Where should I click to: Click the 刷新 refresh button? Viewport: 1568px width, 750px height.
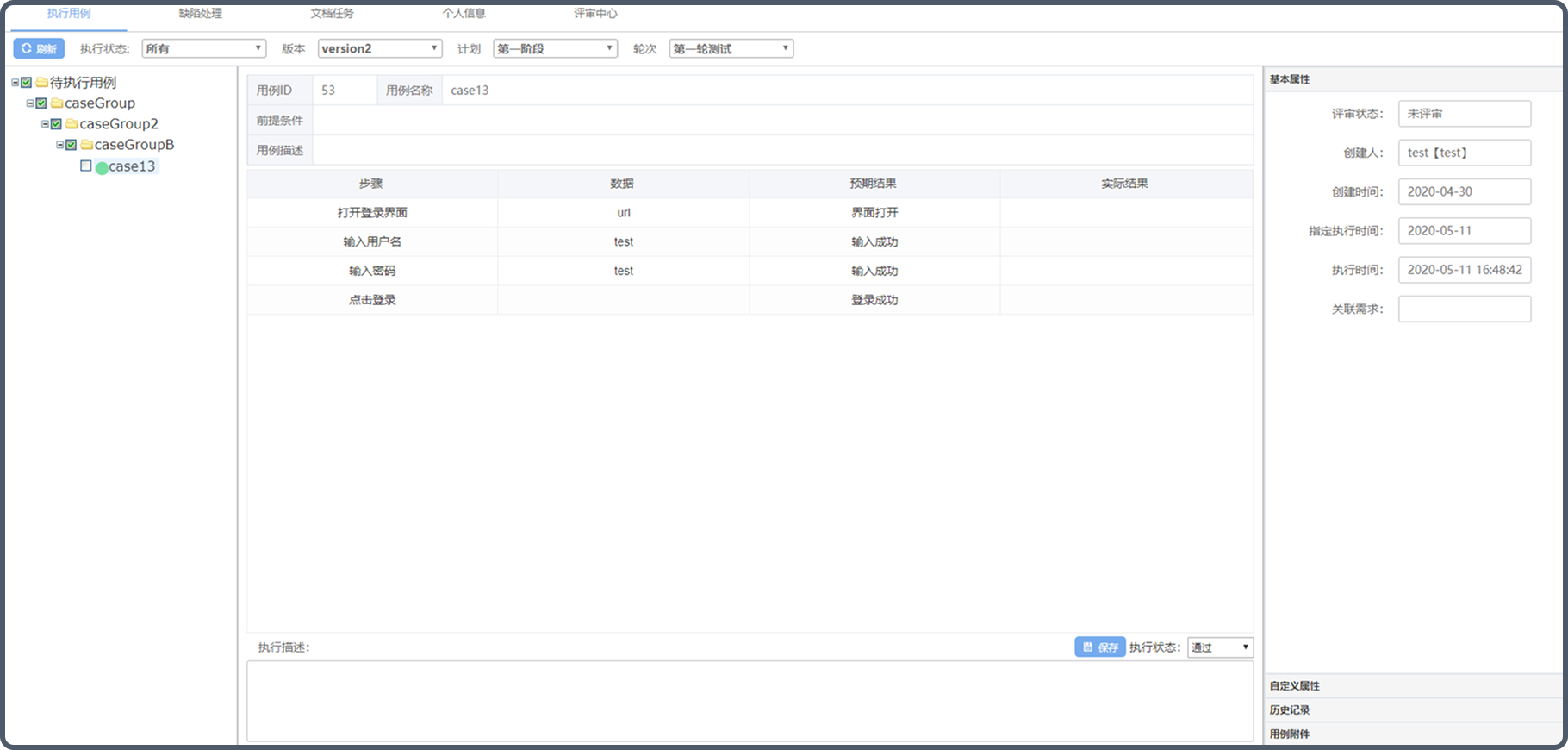(39, 49)
